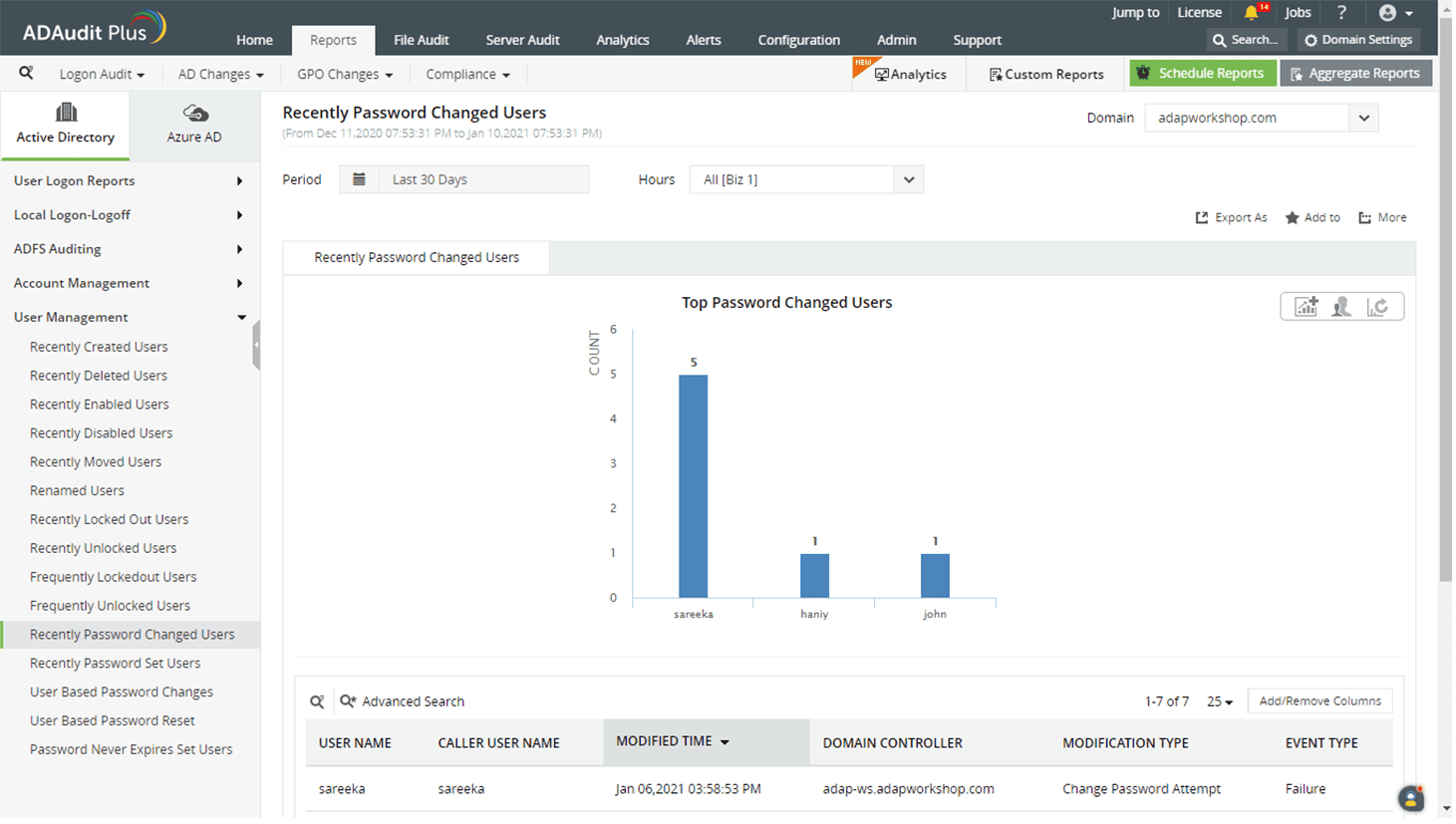Image resolution: width=1456 pixels, height=824 pixels.
Task: Click the Add/Remove Columns button
Action: point(1319,701)
